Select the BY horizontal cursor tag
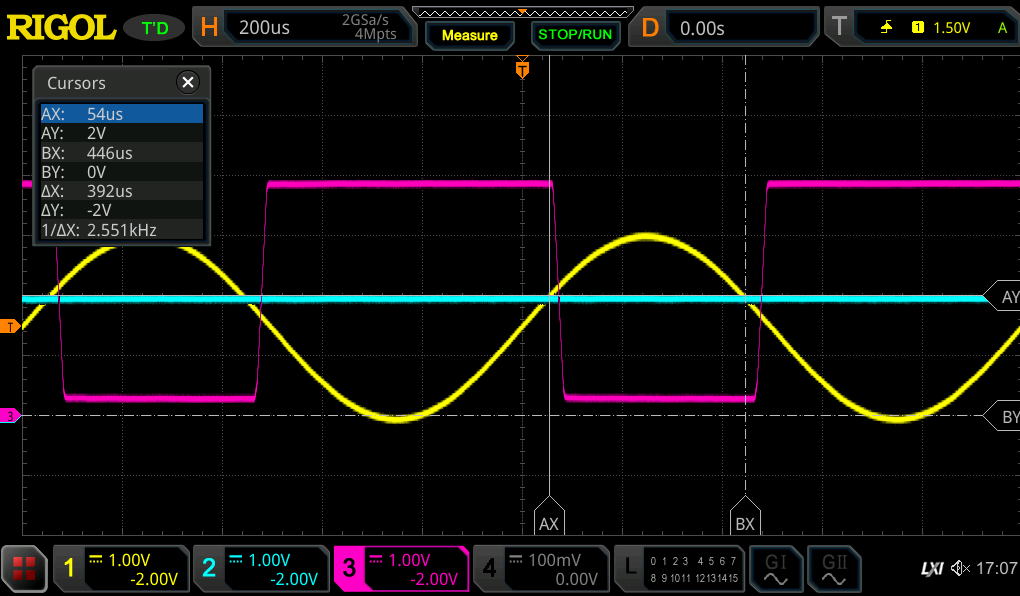Viewport: 1020px width, 596px height. [x=1002, y=416]
